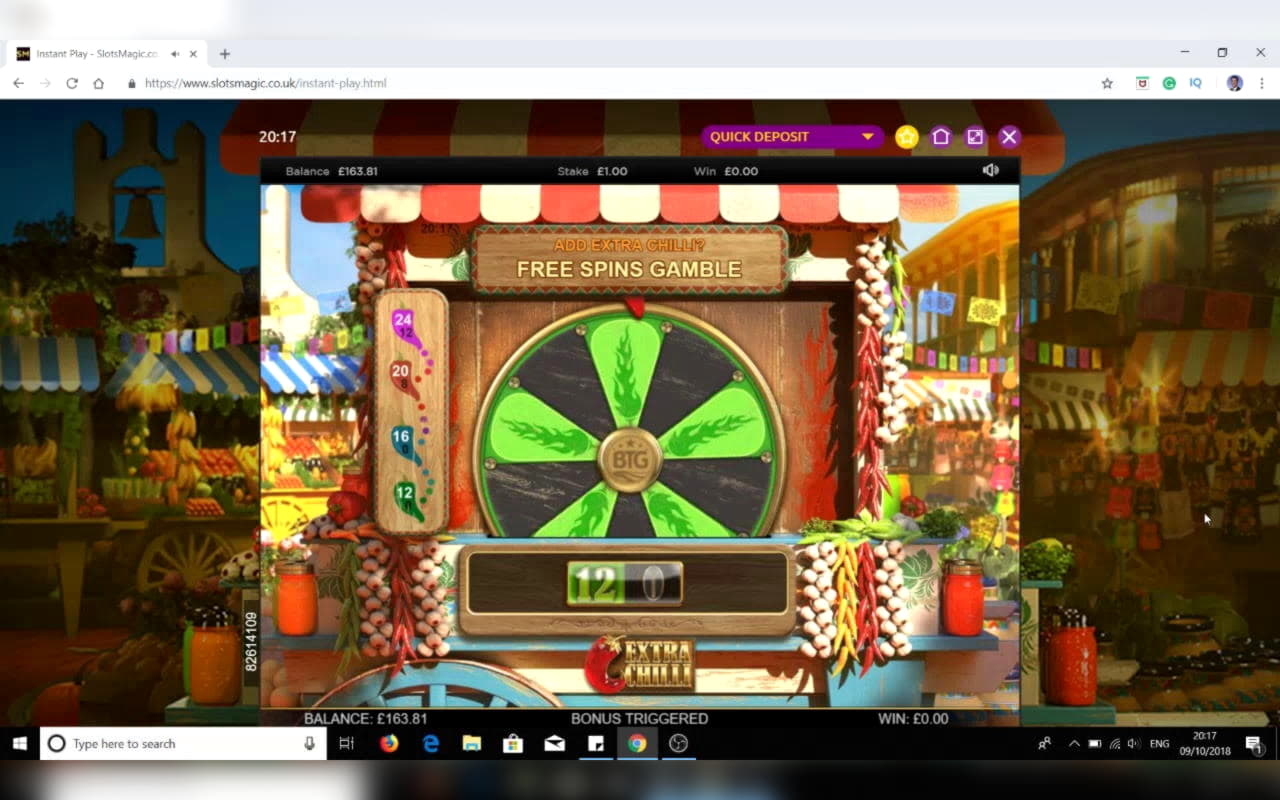Switch to Chrome in the taskbar
1280x800 pixels.
(x=637, y=743)
